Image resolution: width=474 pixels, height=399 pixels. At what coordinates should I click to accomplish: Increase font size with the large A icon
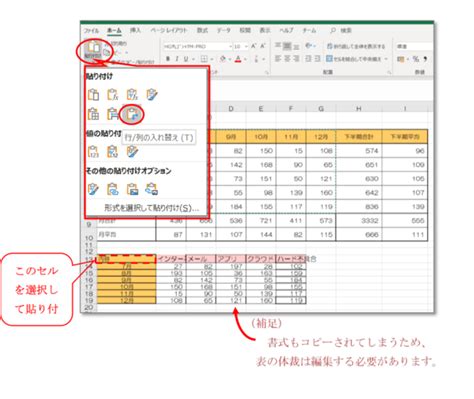[x=254, y=46]
